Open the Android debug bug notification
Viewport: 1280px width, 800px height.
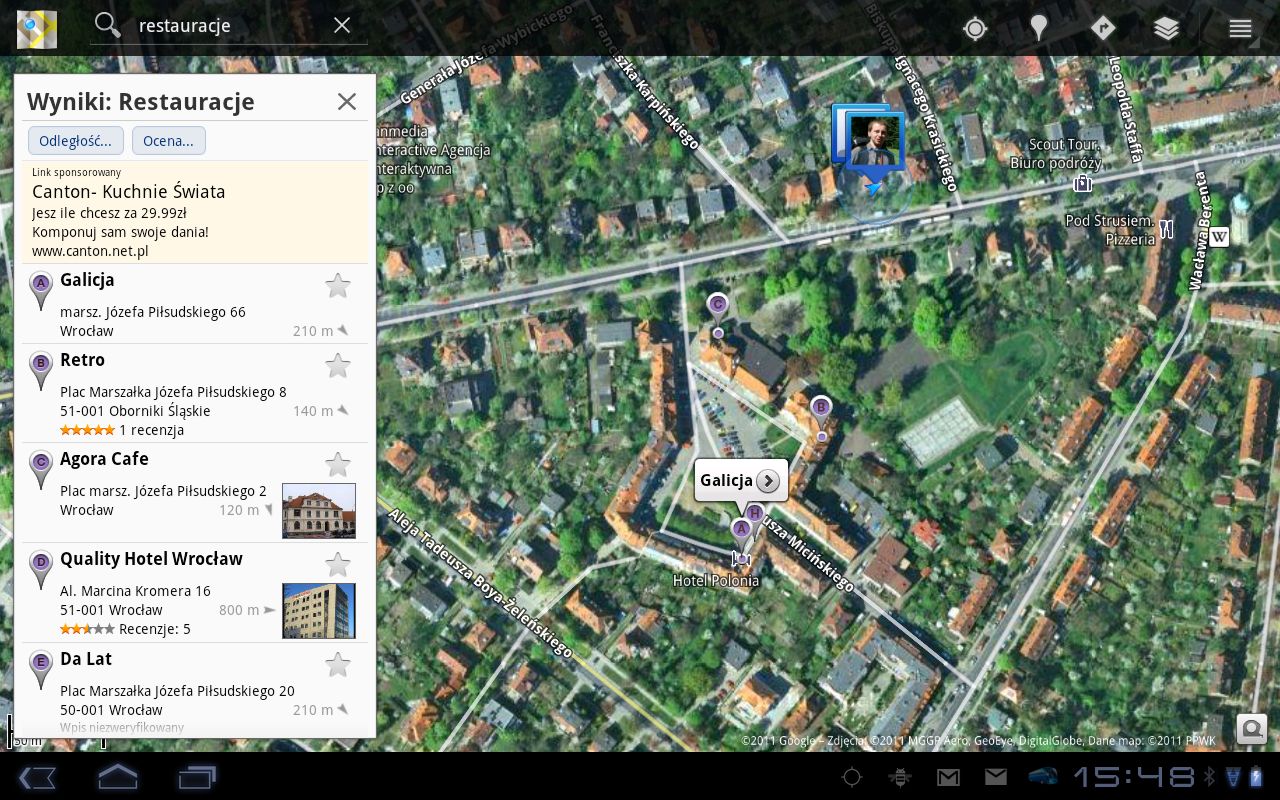[x=899, y=777]
